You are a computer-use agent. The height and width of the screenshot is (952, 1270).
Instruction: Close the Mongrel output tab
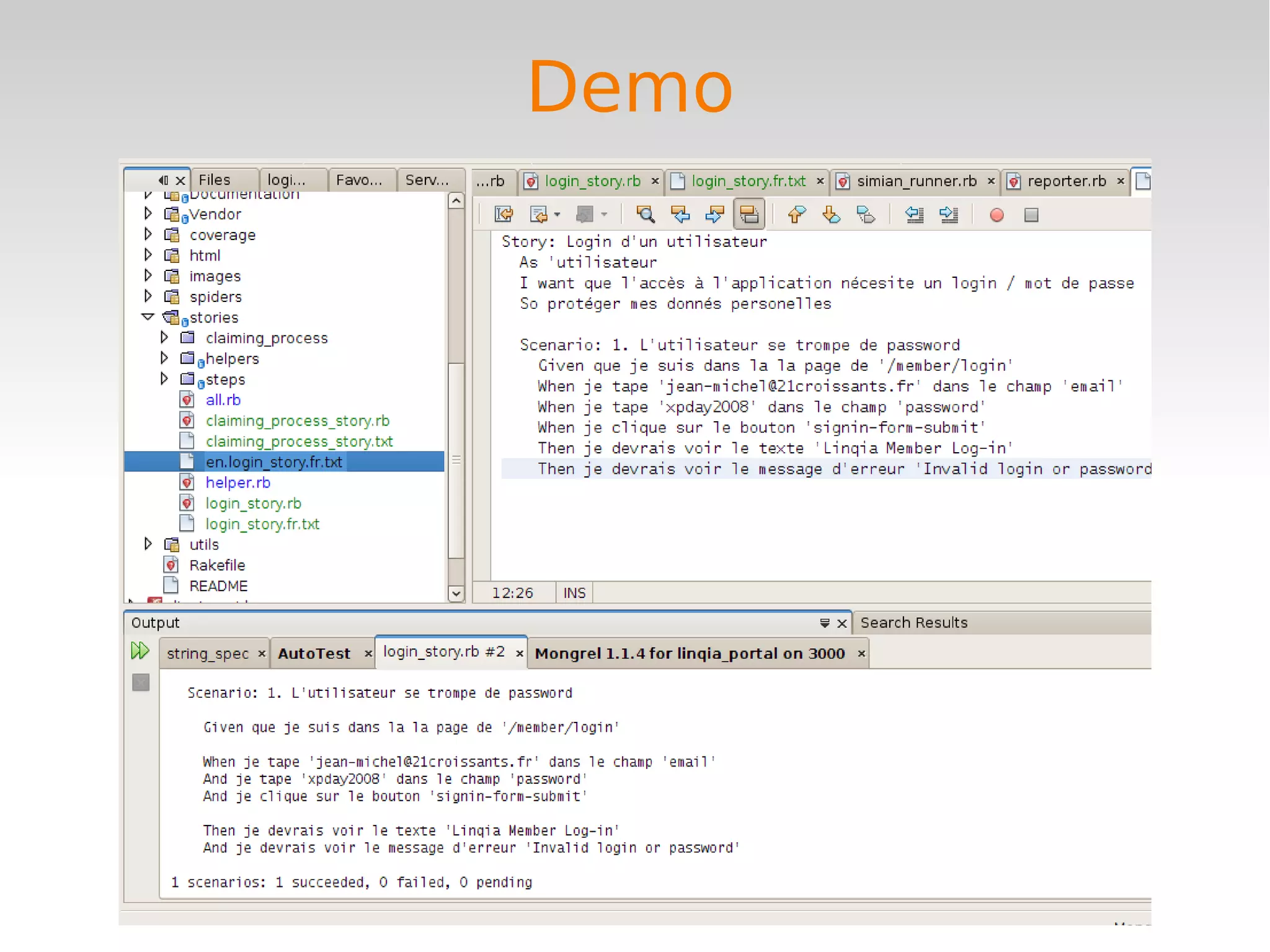coord(861,654)
